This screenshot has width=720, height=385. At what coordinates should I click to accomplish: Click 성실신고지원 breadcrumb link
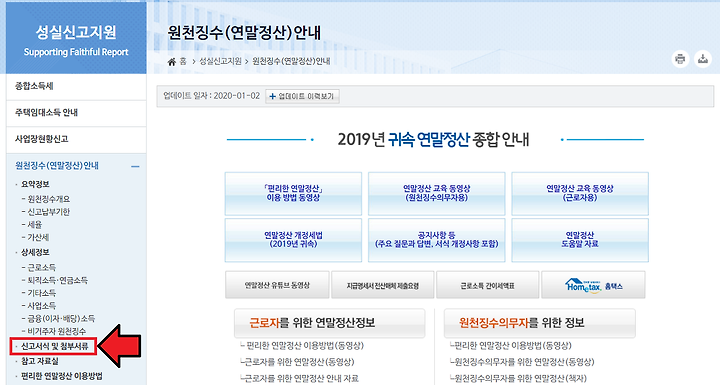point(220,62)
